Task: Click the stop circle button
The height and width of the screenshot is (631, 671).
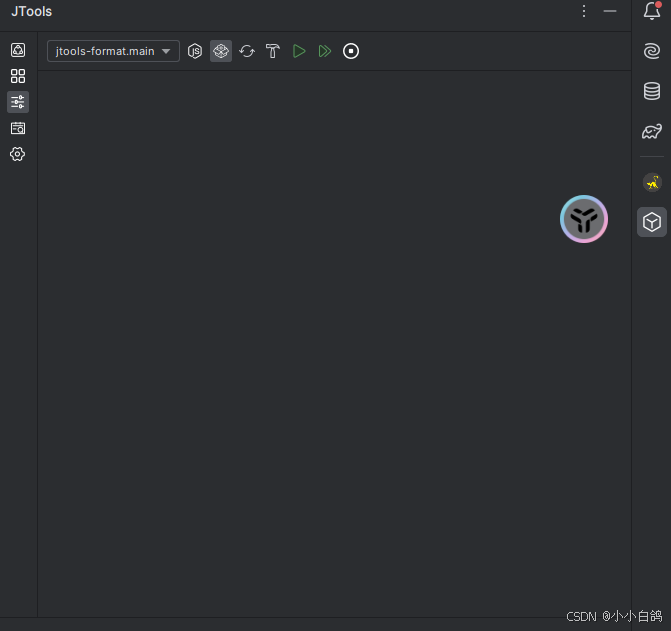Action: (351, 51)
